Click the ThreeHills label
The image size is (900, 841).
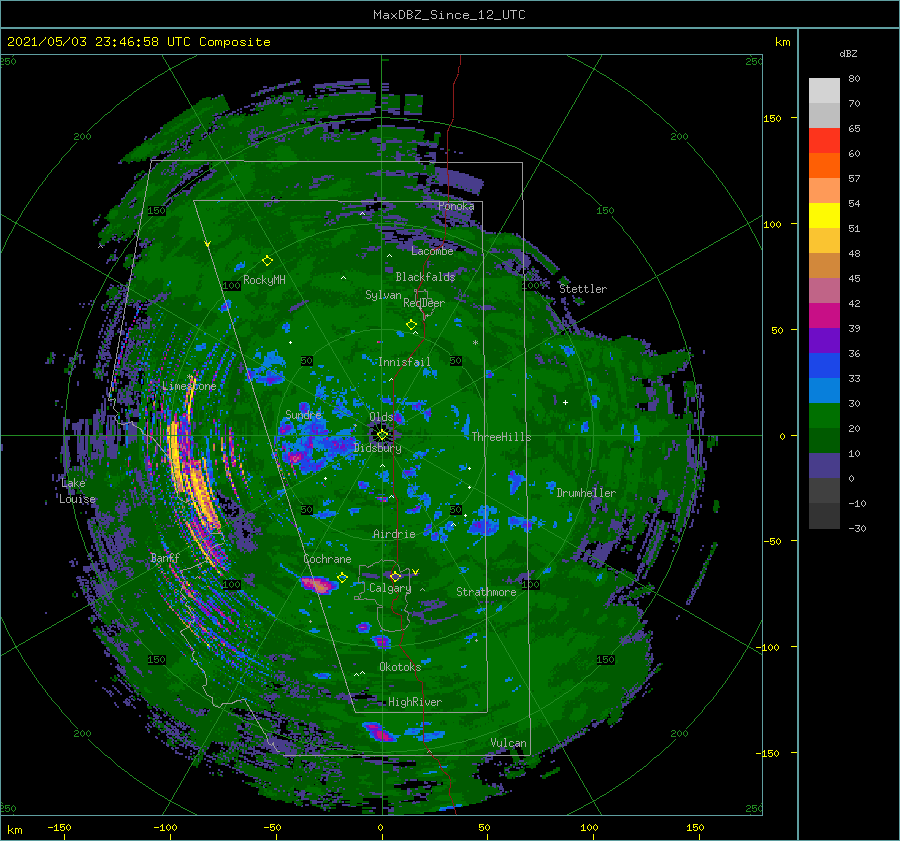pos(502,437)
